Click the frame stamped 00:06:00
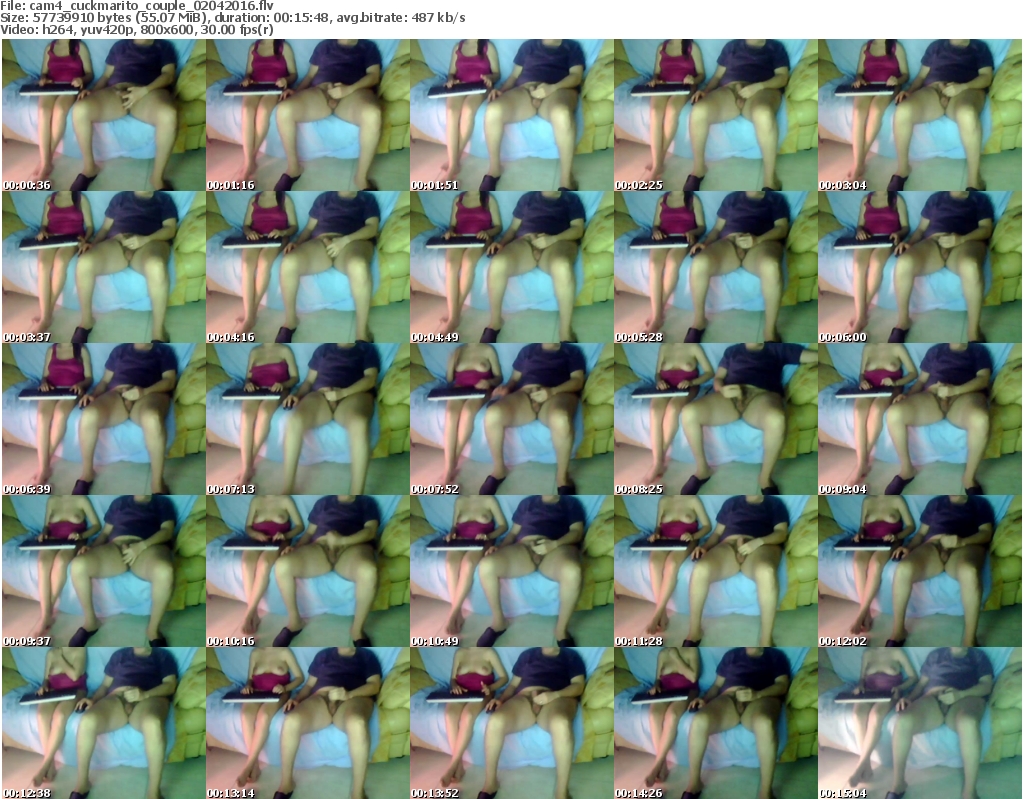1024x799 pixels. 919,267
